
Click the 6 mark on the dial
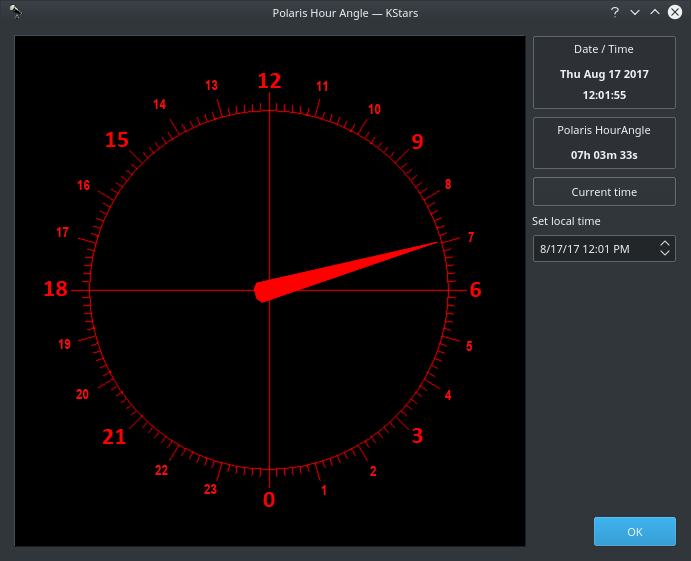point(476,290)
